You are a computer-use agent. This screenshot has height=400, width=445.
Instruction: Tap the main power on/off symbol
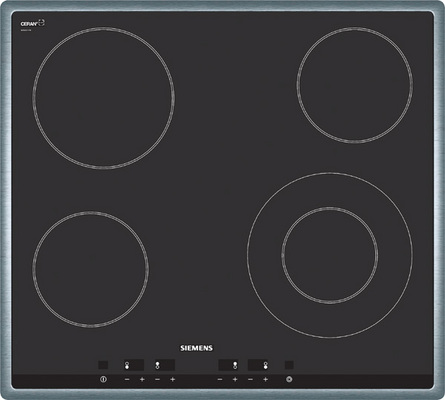point(103,379)
